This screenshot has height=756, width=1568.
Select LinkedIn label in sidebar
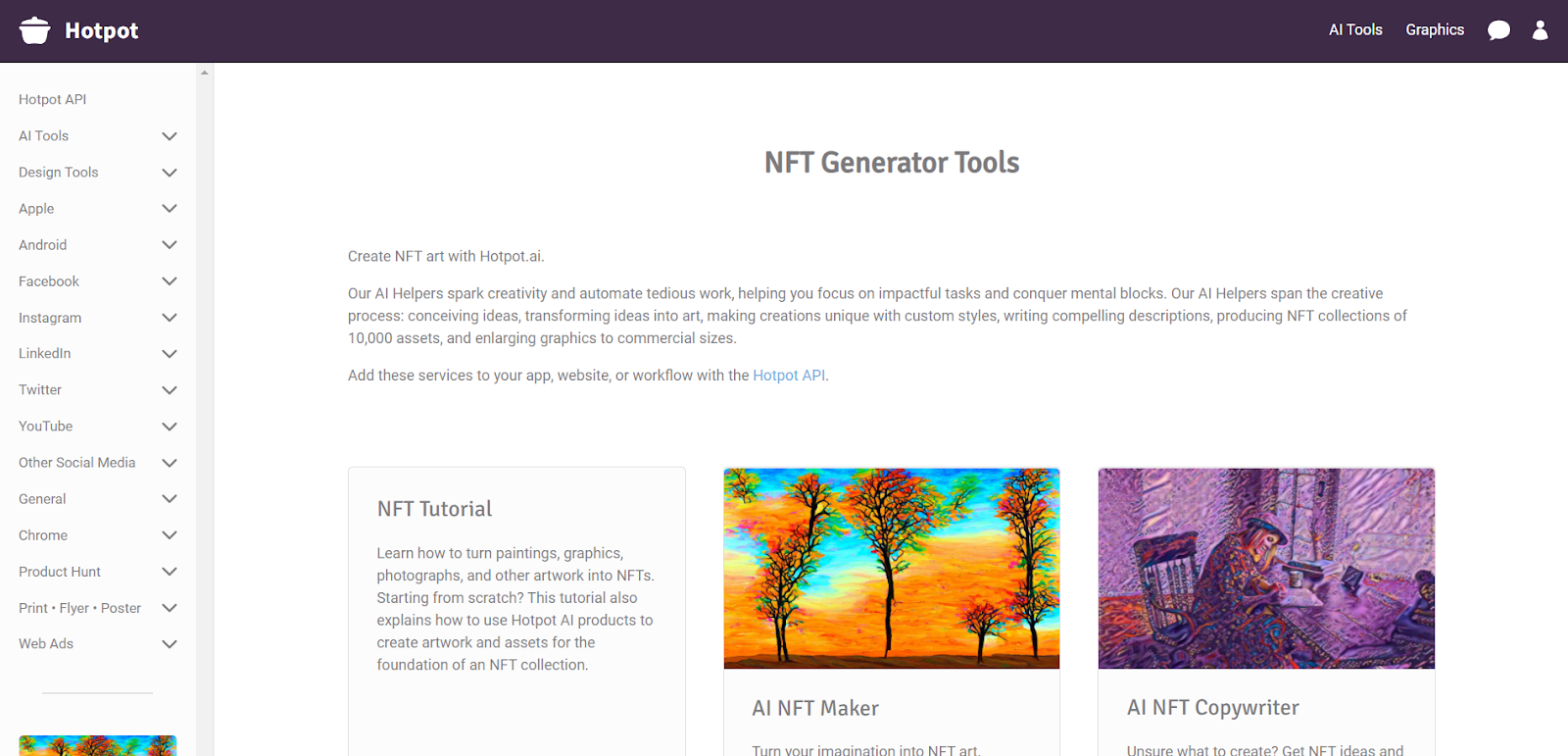[45, 353]
